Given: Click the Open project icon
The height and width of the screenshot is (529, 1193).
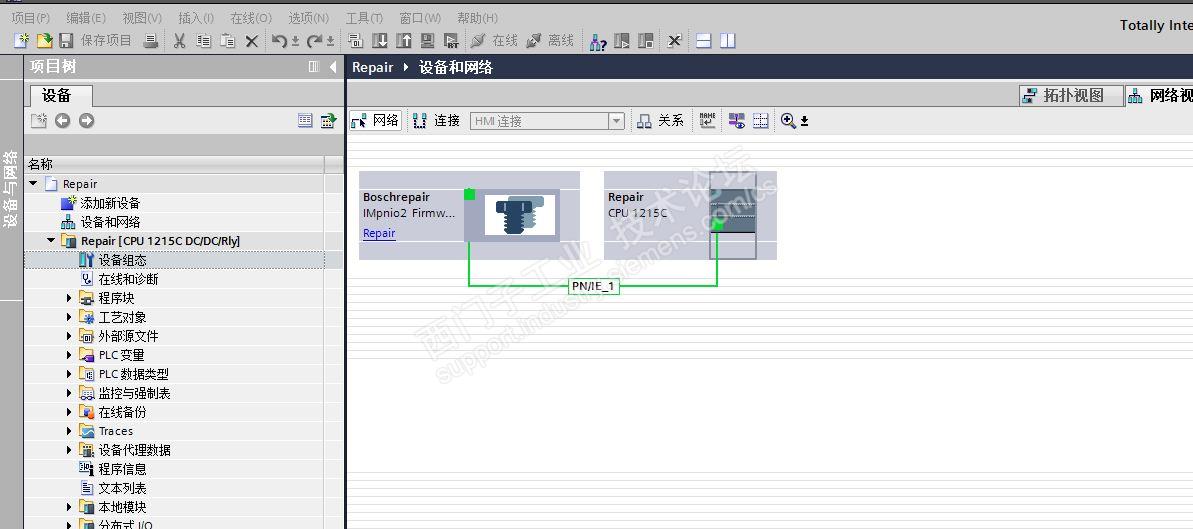Looking at the screenshot, I should (x=45, y=41).
